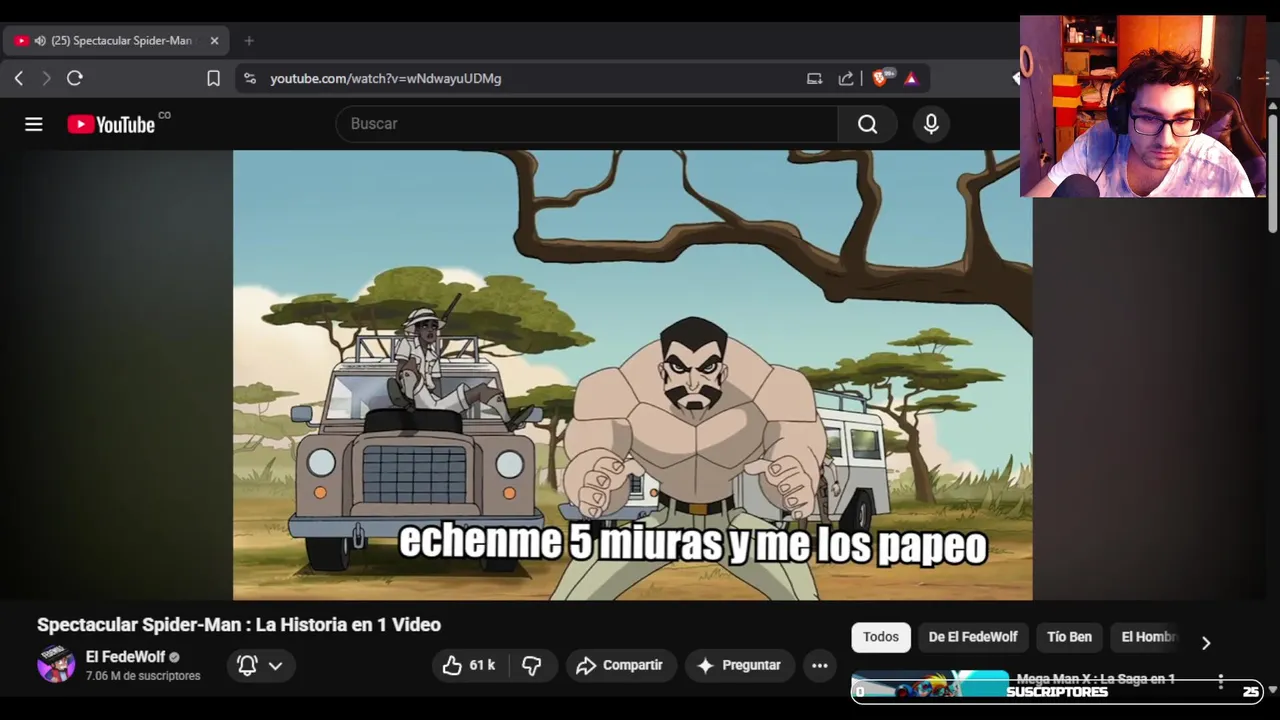Viewport: 1280px width, 720px height.
Task: Close the Spectacular Spider-Man browser tab
Action: tap(214, 41)
